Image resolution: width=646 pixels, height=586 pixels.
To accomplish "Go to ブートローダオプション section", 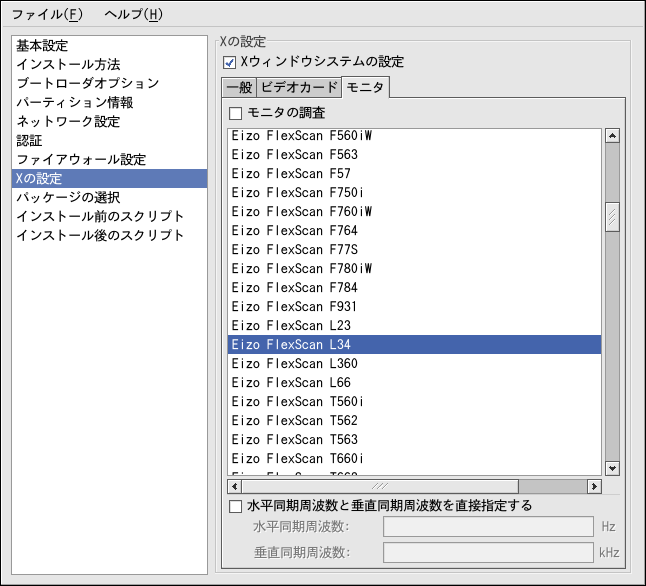I will pyautogui.click(x=87, y=83).
